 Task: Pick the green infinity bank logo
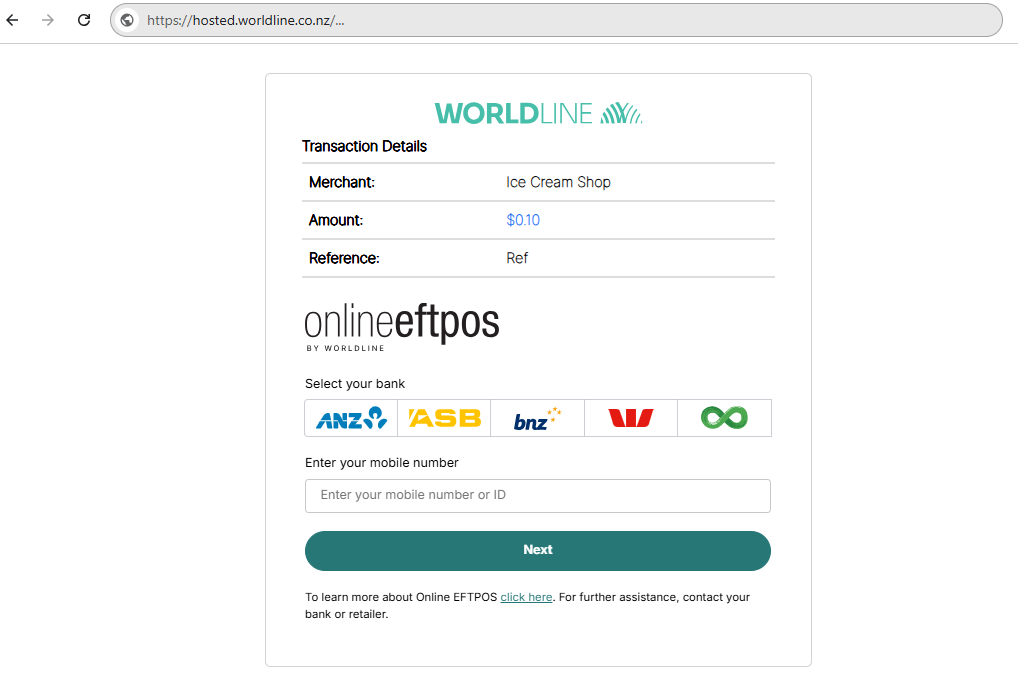tap(725, 418)
